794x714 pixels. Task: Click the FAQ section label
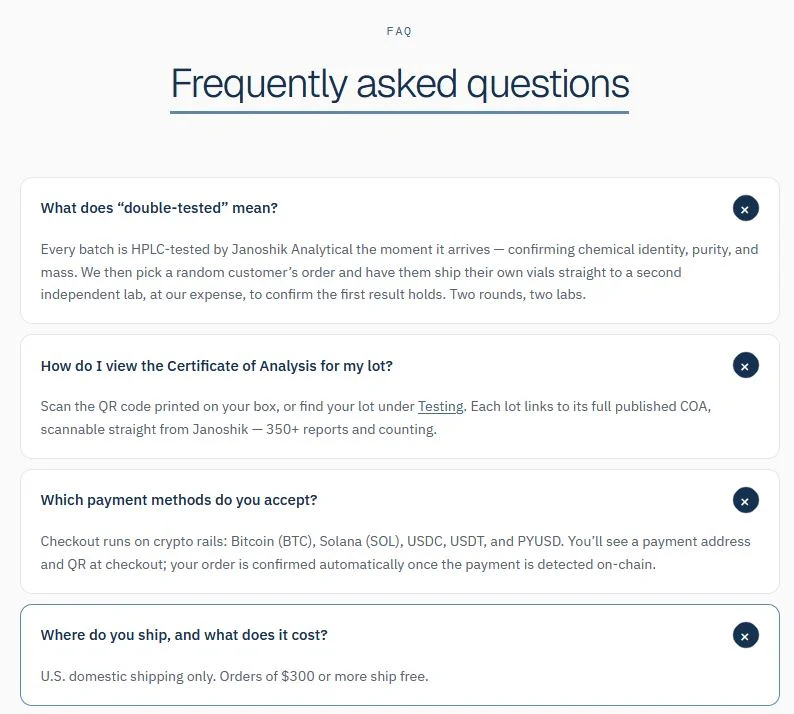click(399, 31)
